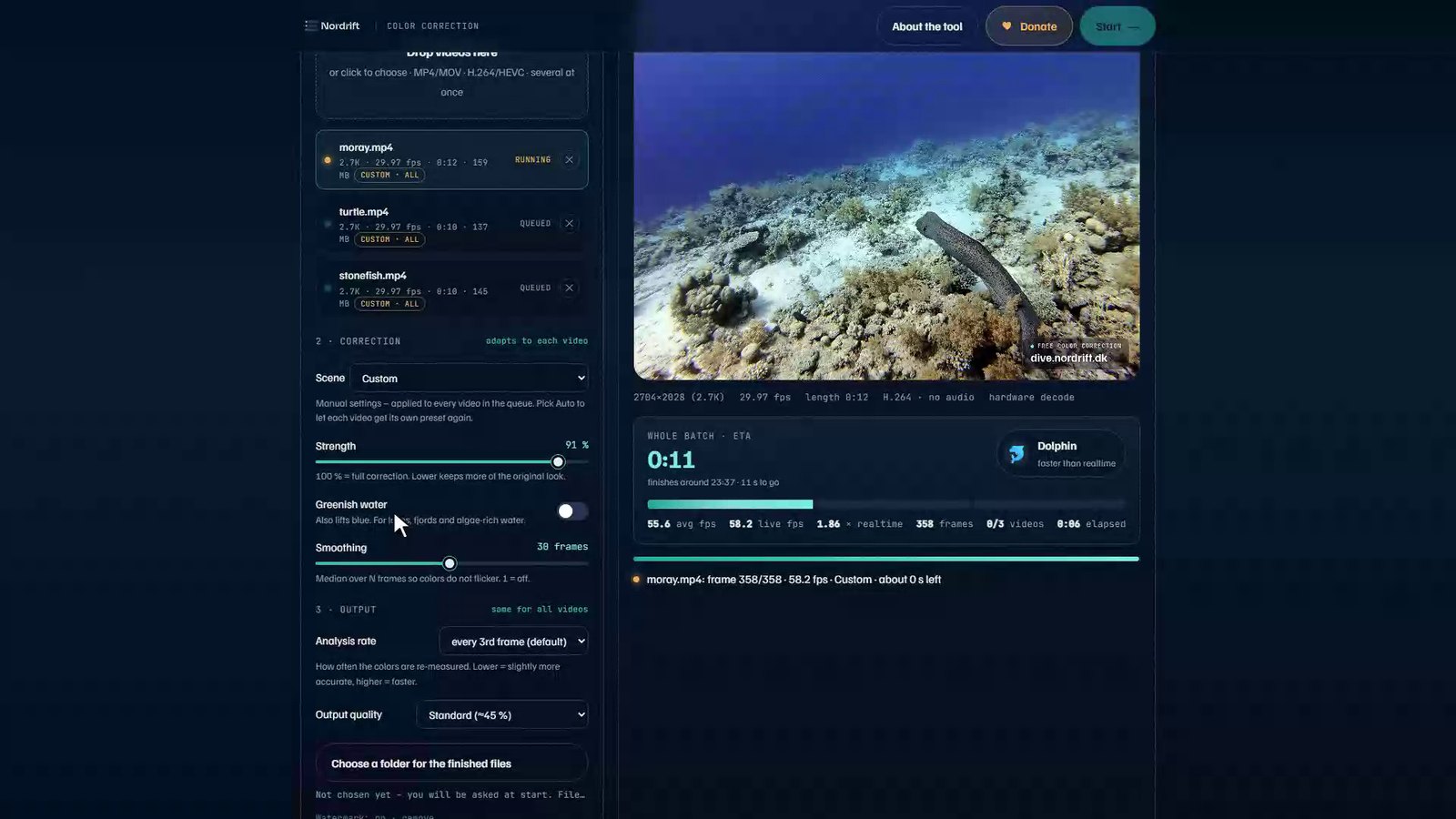Open the Output quality dropdown
1456x819 pixels.
pos(502,715)
